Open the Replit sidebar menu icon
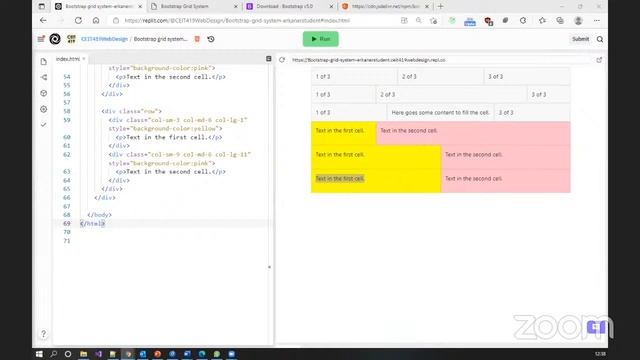Viewport: 640px width, 360px height. (41, 39)
